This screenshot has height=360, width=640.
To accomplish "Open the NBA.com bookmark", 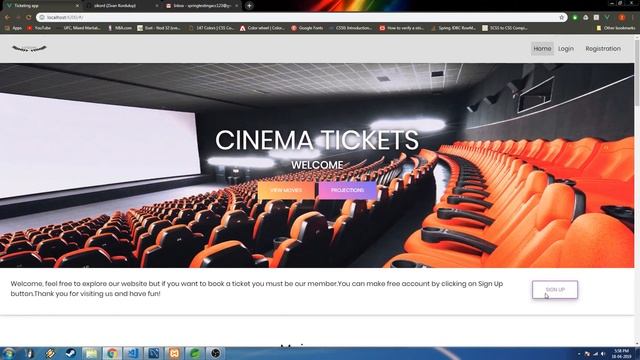I will pos(120,28).
